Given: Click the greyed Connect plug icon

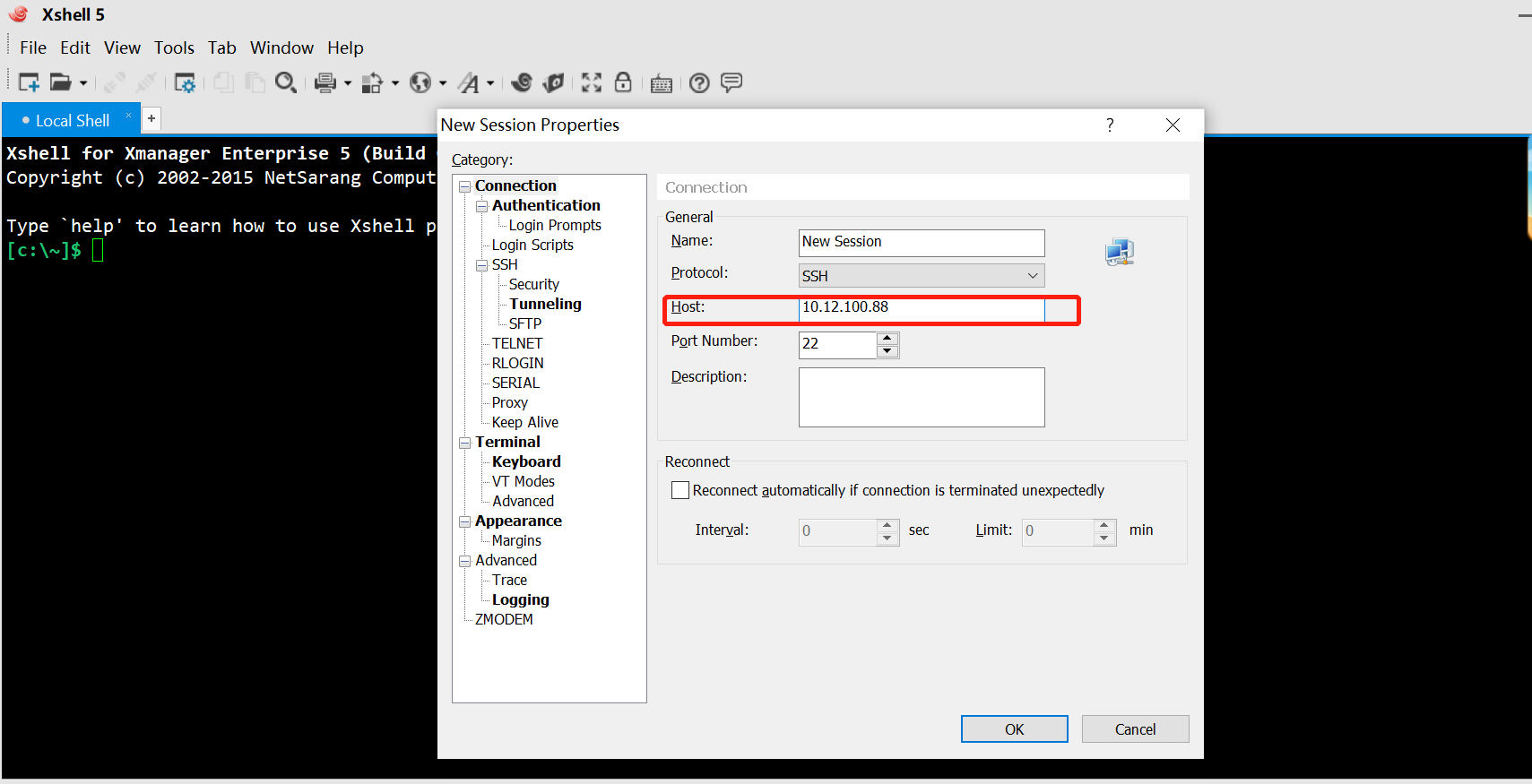Looking at the screenshot, I should 115,82.
